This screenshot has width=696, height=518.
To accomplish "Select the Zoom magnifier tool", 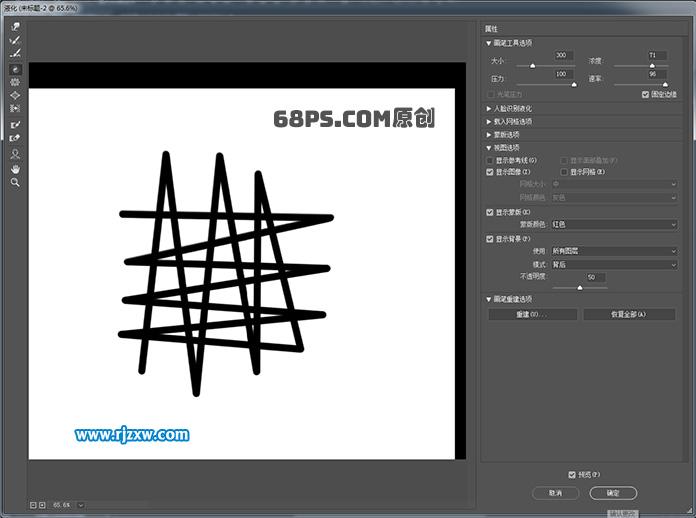I will [x=15, y=183].
